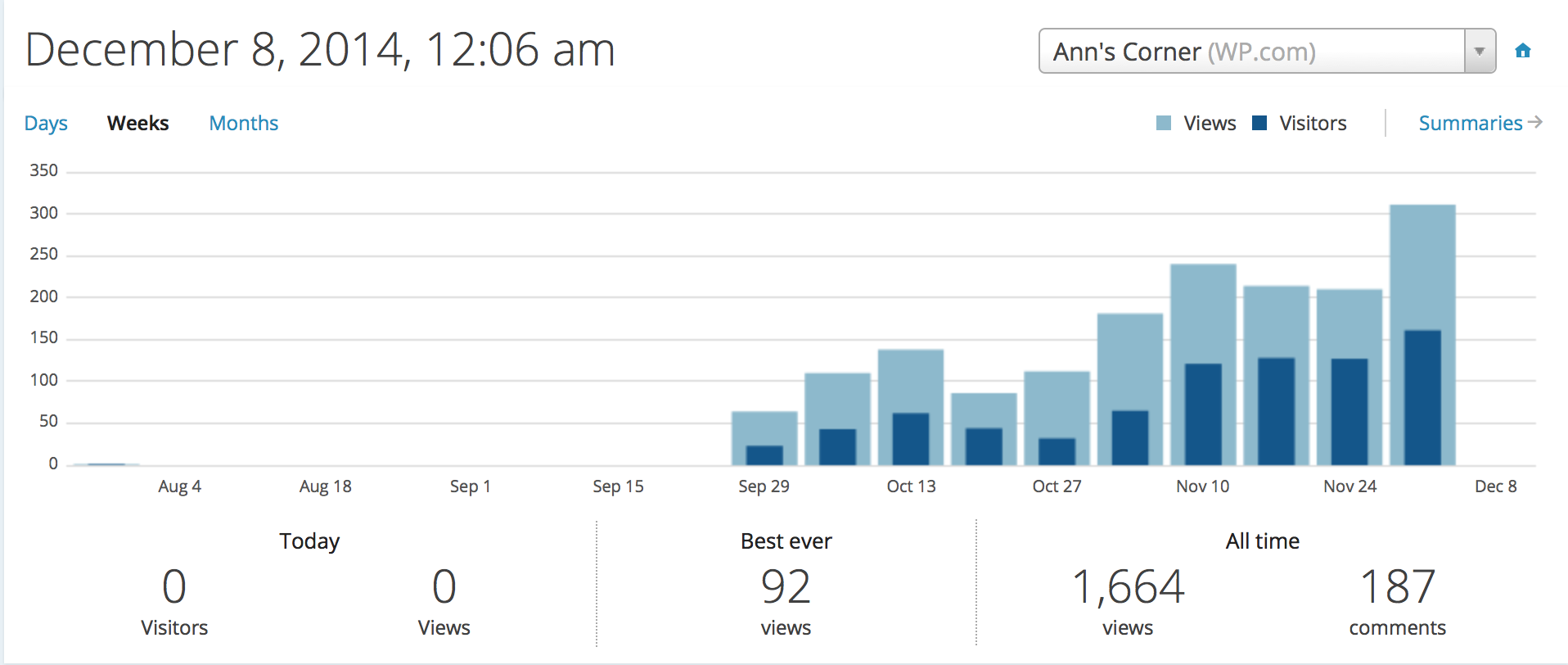Click the light blue Views legend swatch
Screen dimensions: 1568x665
1163,123
